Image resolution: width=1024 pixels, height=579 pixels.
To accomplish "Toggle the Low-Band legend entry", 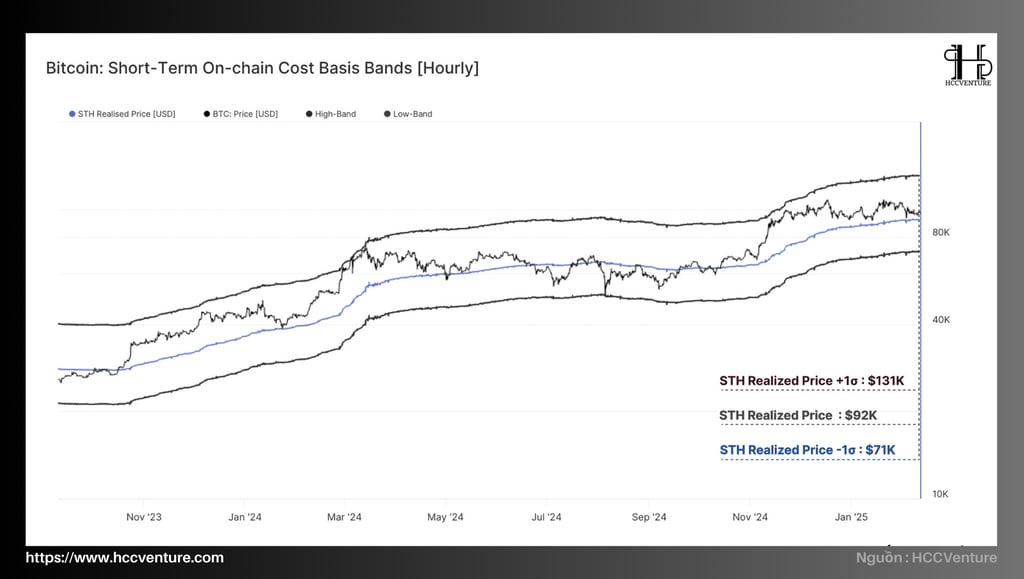I will (408, 114).
